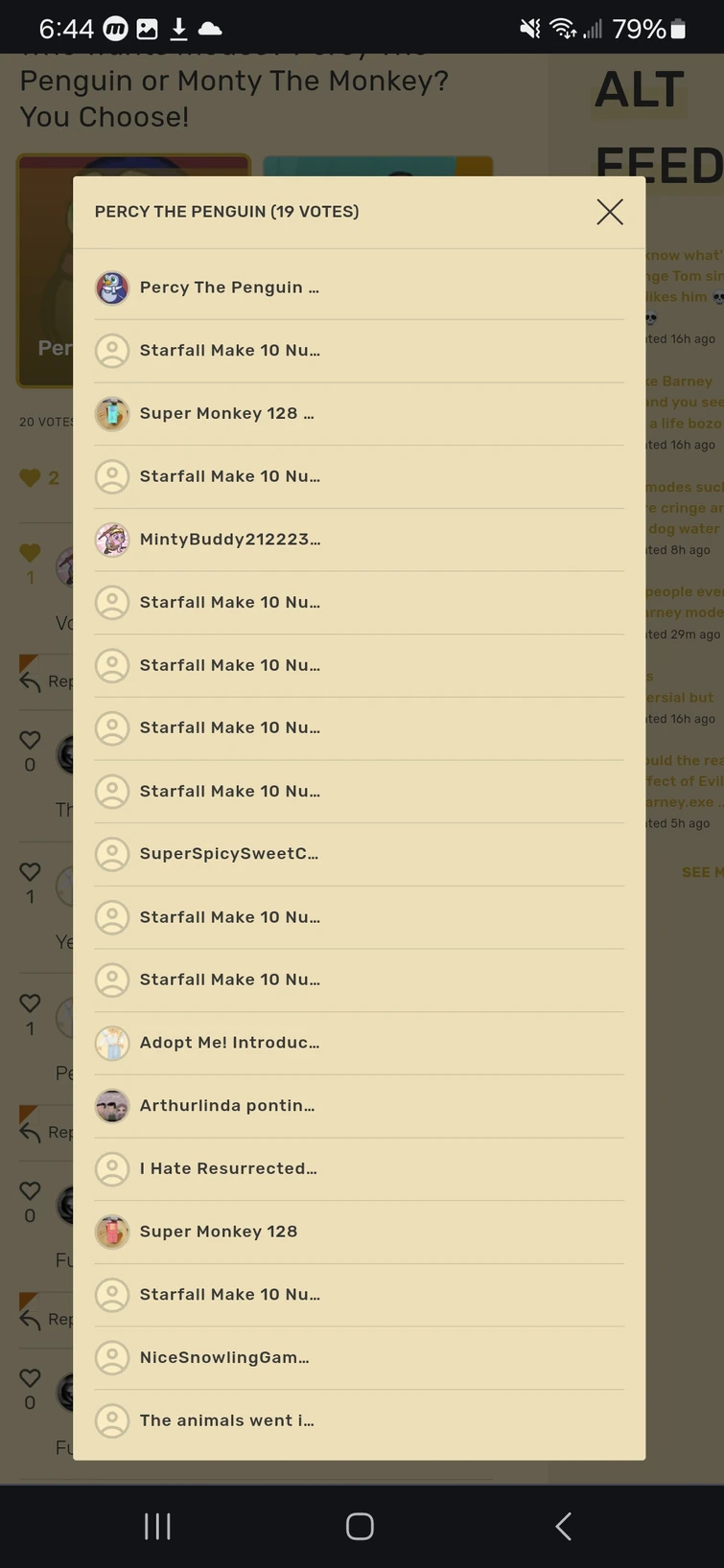The width and height of the screenshot is (724, 1568).
Task: Tap the Android home button
Action: tap(360, 1526)
